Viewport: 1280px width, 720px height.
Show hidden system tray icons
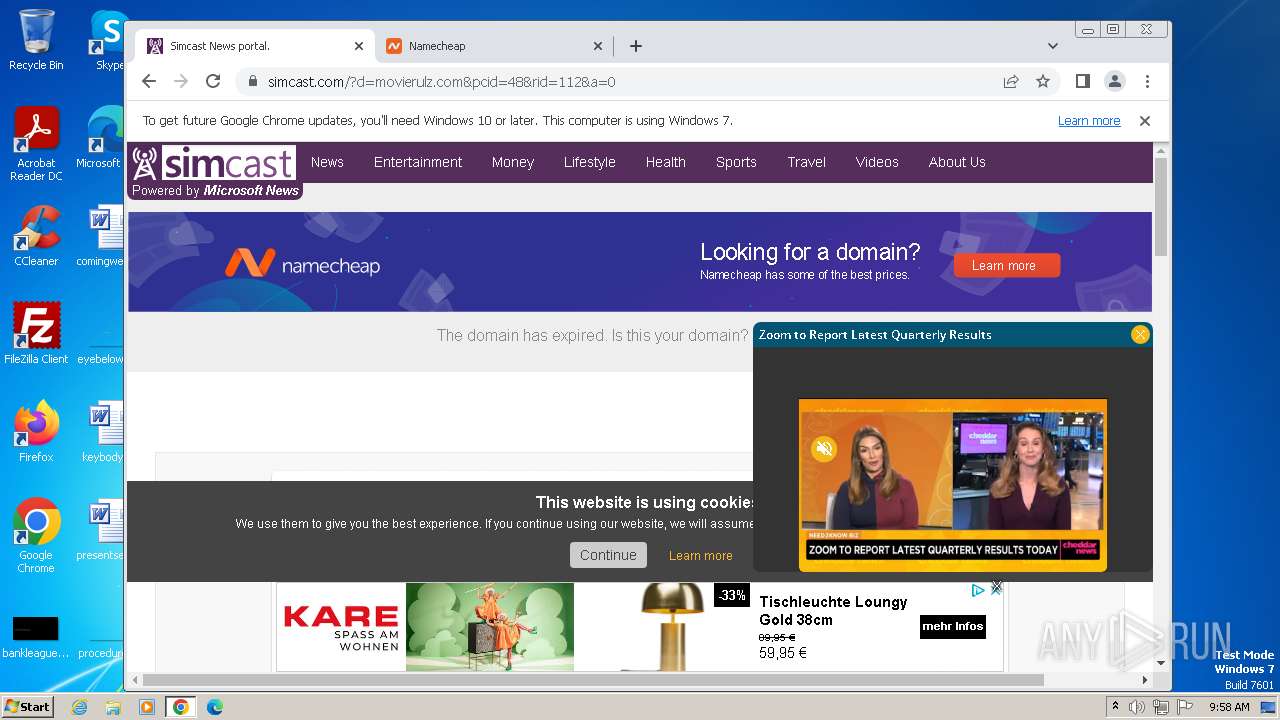[x=1115, y=707]
